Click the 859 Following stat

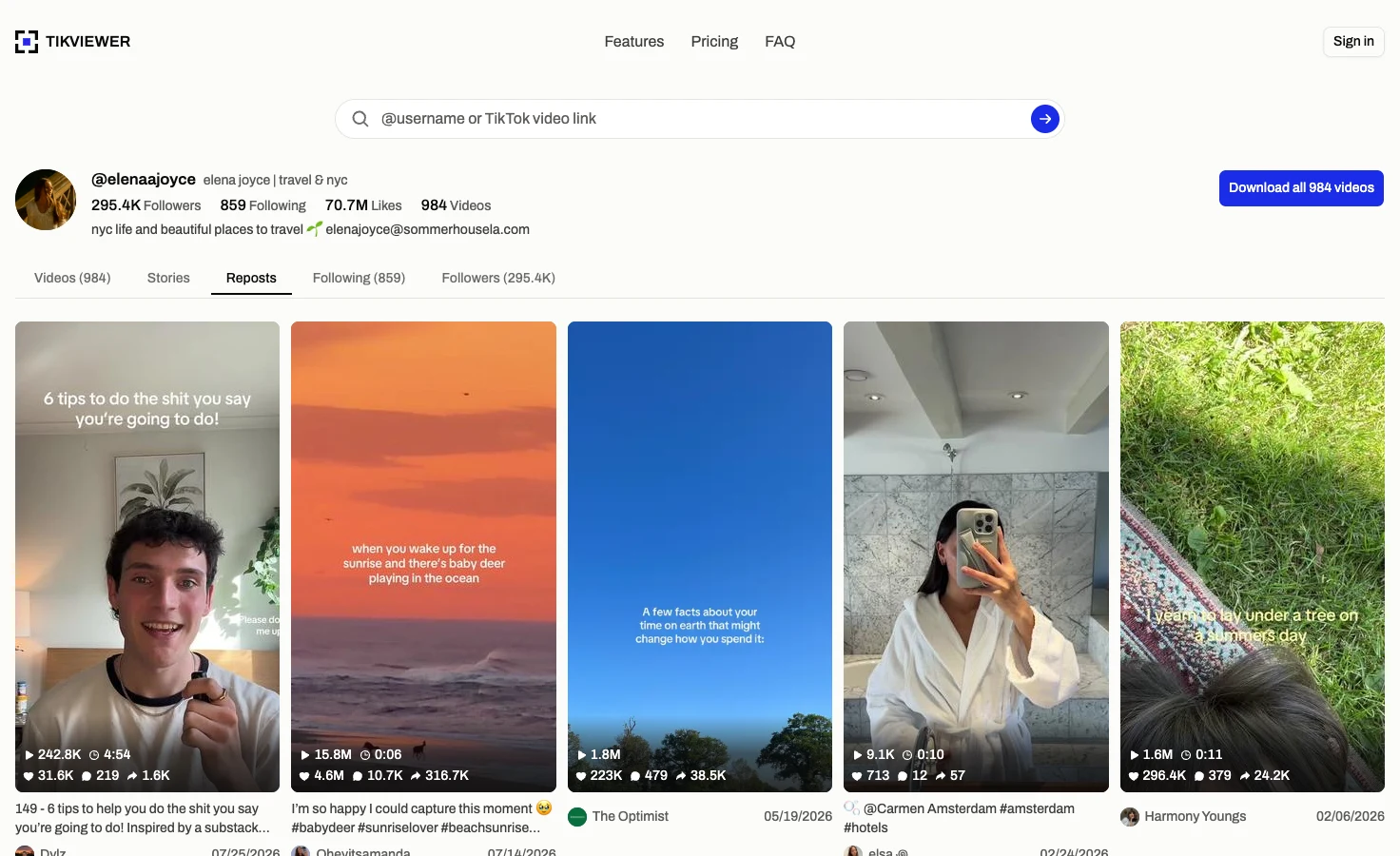pyautogui.click(x=262, y=205)
